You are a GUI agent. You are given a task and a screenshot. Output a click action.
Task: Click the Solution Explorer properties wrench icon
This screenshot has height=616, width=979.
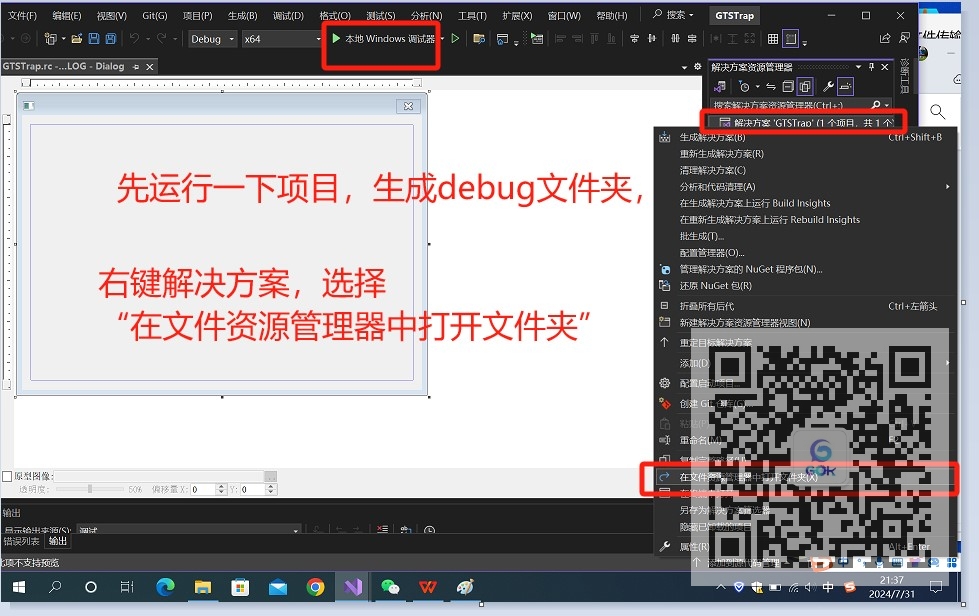[x=828, y=87]
